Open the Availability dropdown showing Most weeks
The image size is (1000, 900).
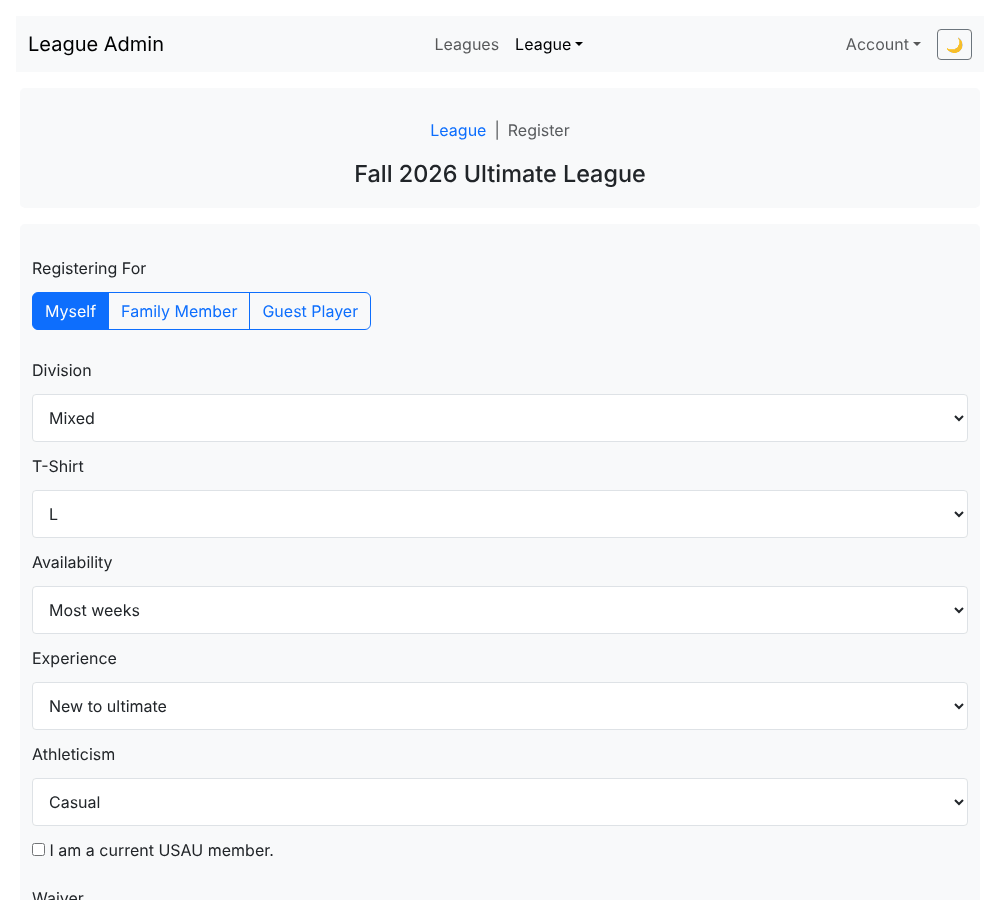(500, 610)
